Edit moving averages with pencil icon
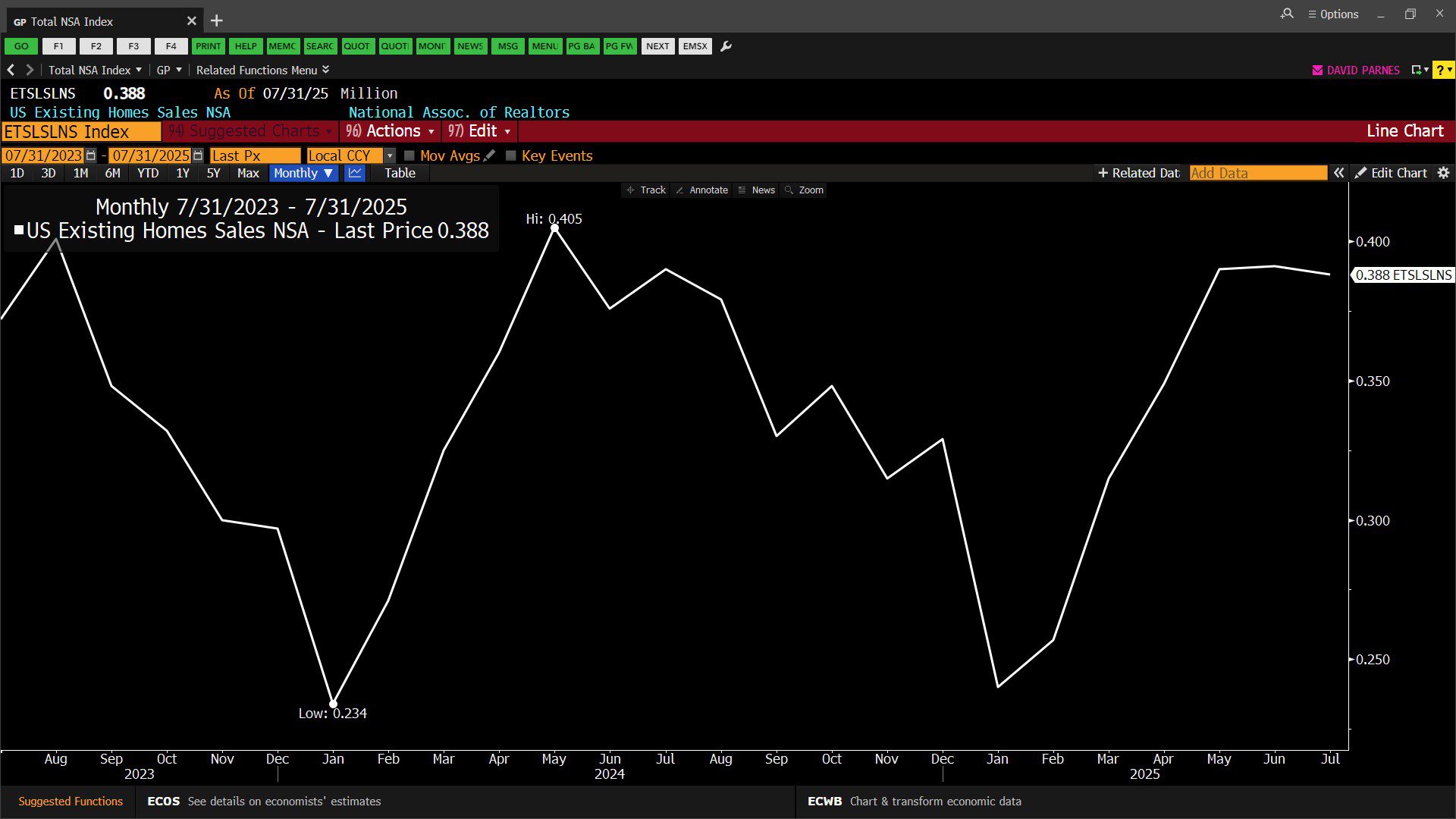Image resolution: width=1456 pixels, height=819 pixels. [490, 155]
